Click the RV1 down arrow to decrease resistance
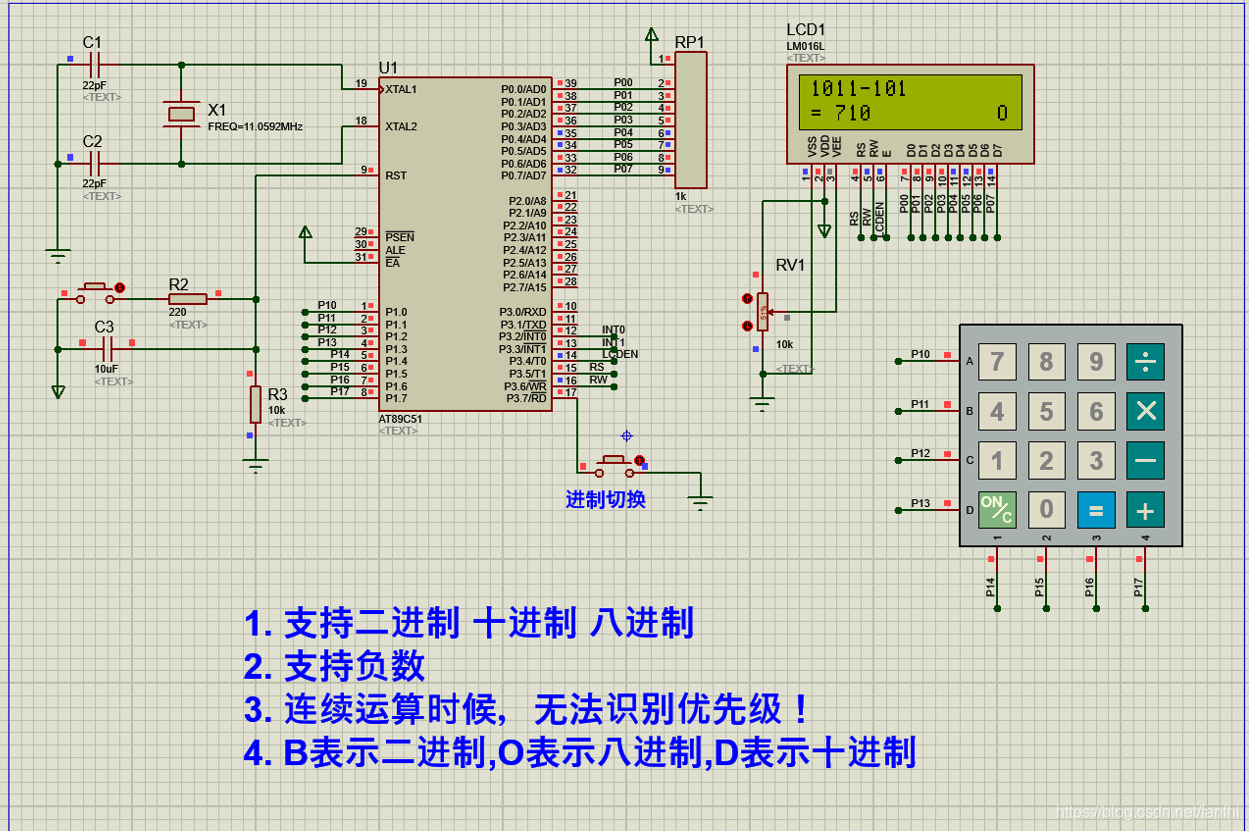Image resolution: width=1249 pixels, height=831 pixels. tap(747, 325)
